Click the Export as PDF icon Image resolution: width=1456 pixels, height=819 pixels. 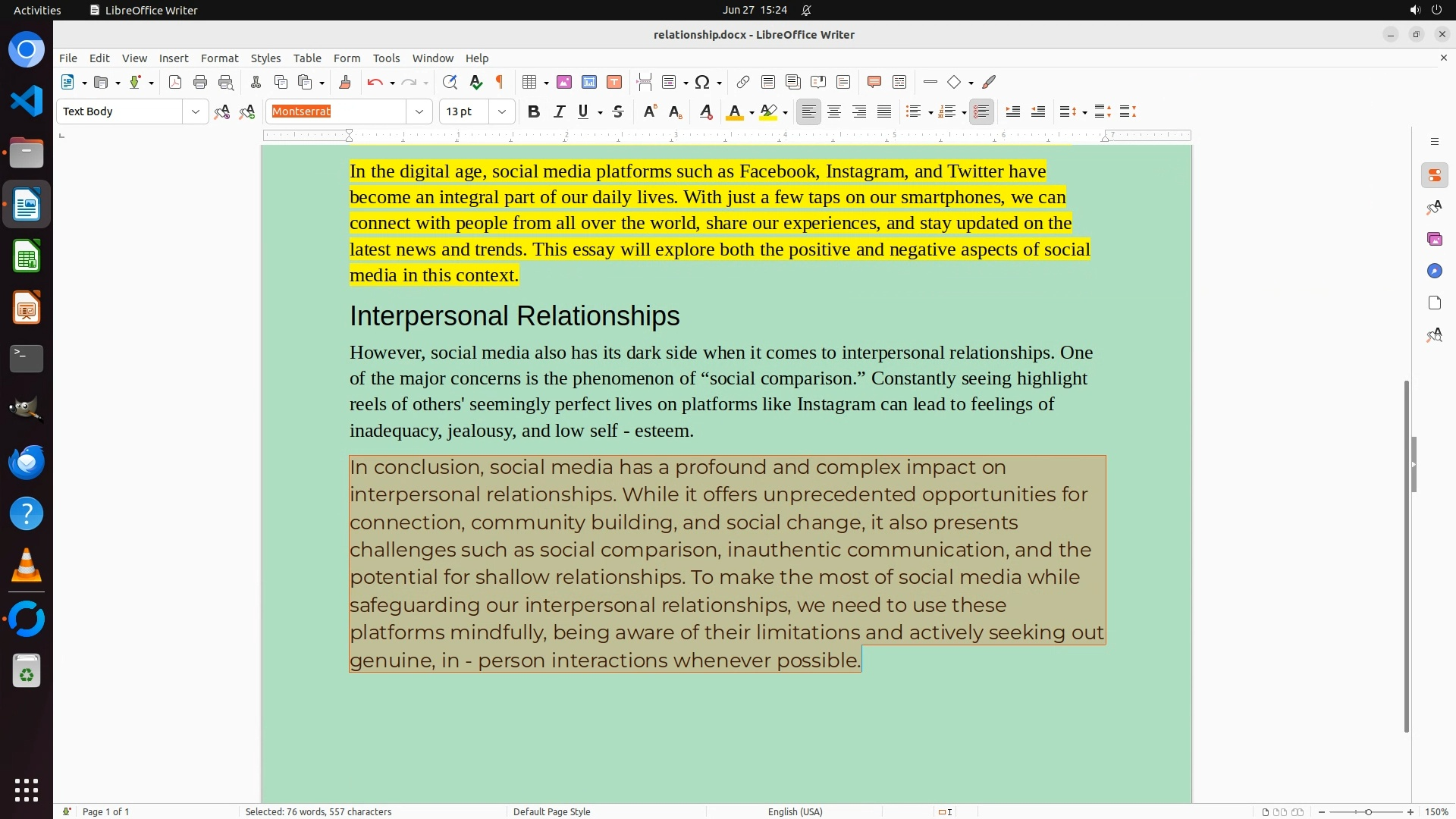coord(175,83)
